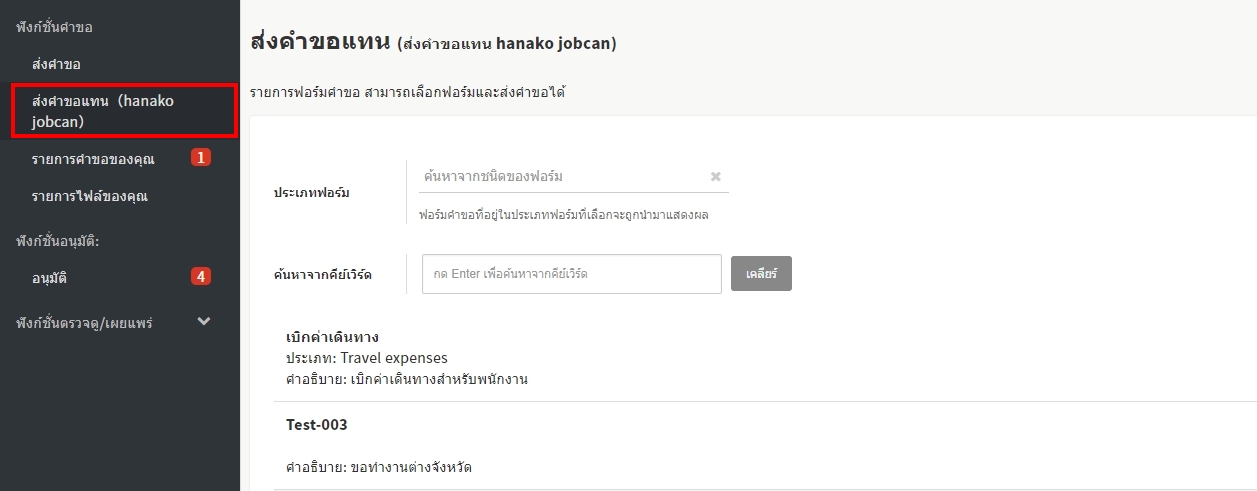Choose the Test-003 request form
Screen dimensions: 1257x491
[317, 425]
